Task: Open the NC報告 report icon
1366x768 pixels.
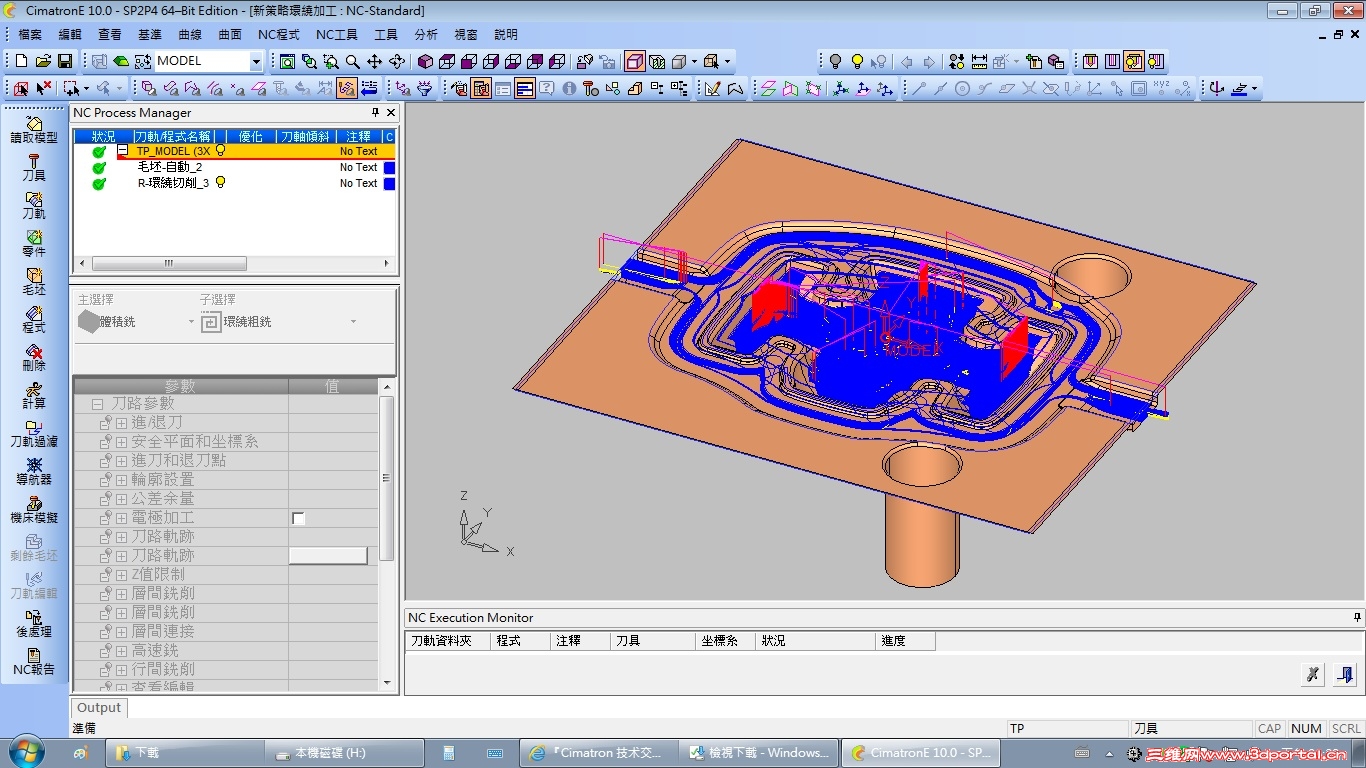Action: pos(34,662)
